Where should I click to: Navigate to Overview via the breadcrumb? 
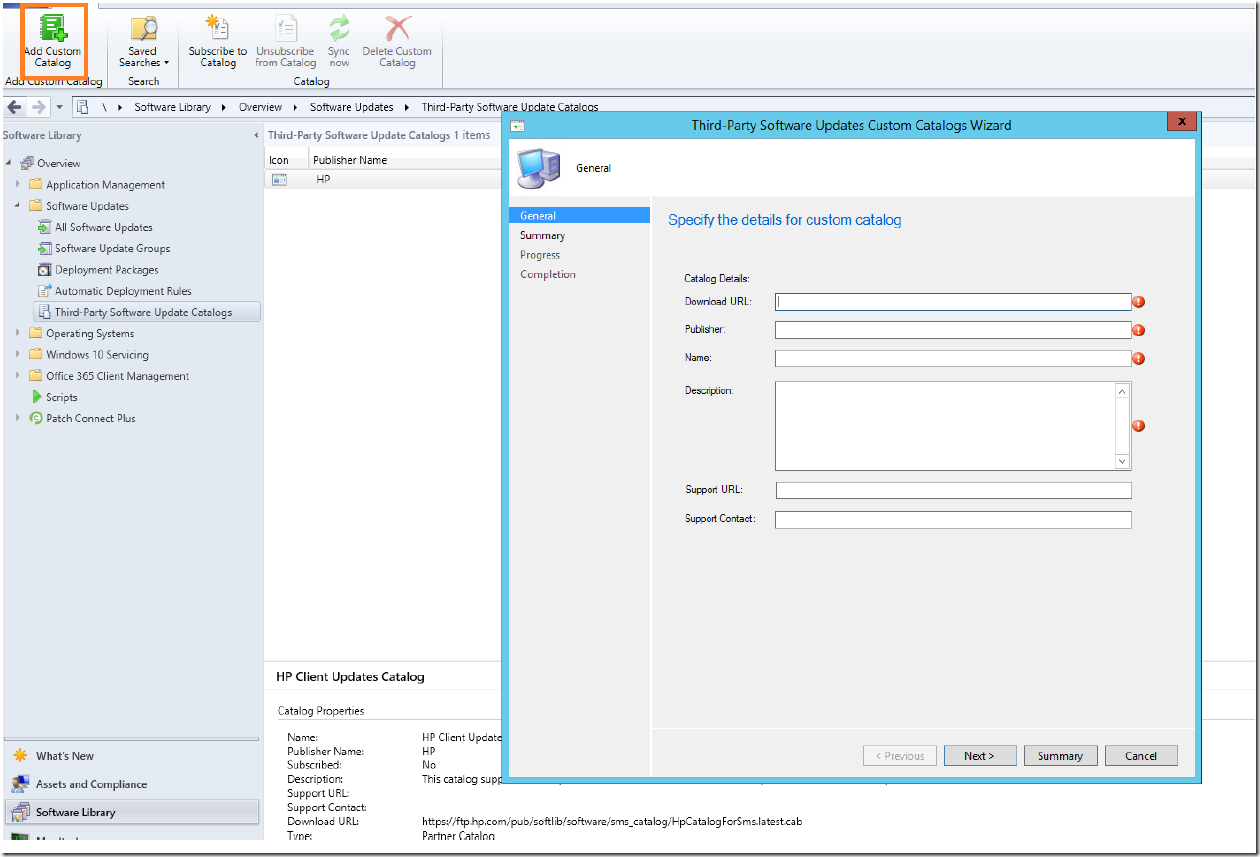(260, 107)
